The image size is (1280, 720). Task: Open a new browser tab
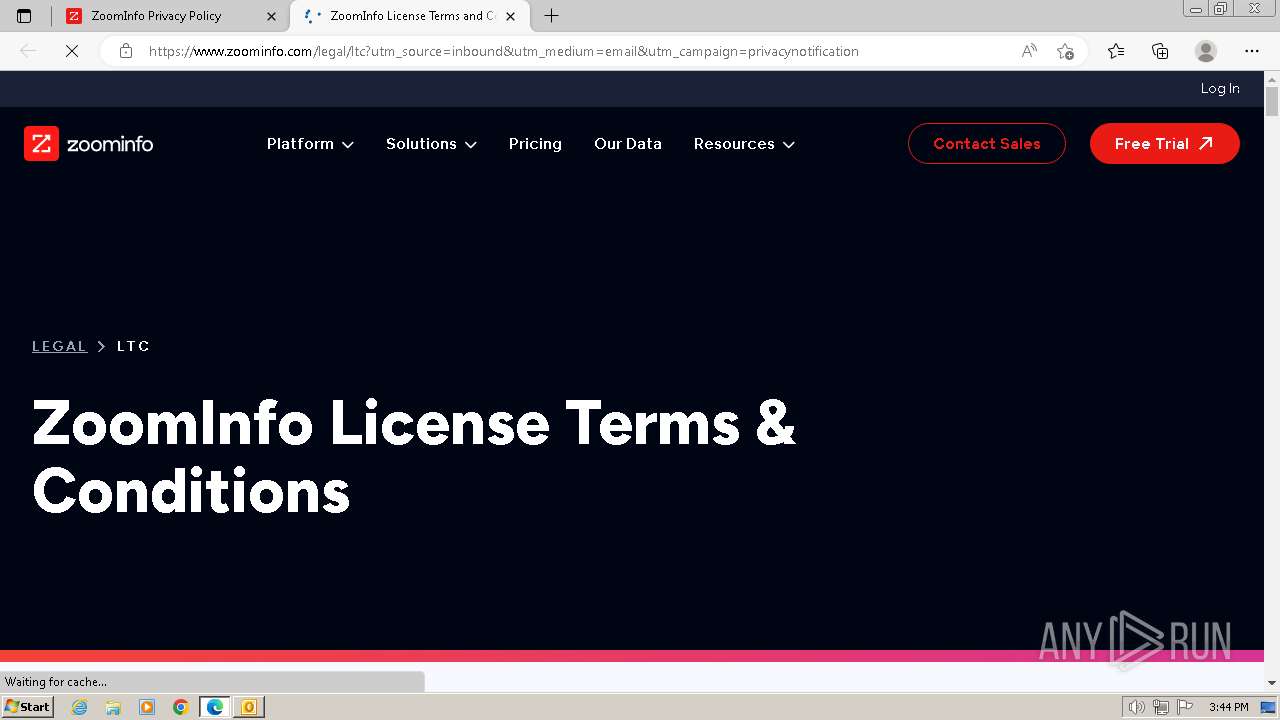[551, 16]
